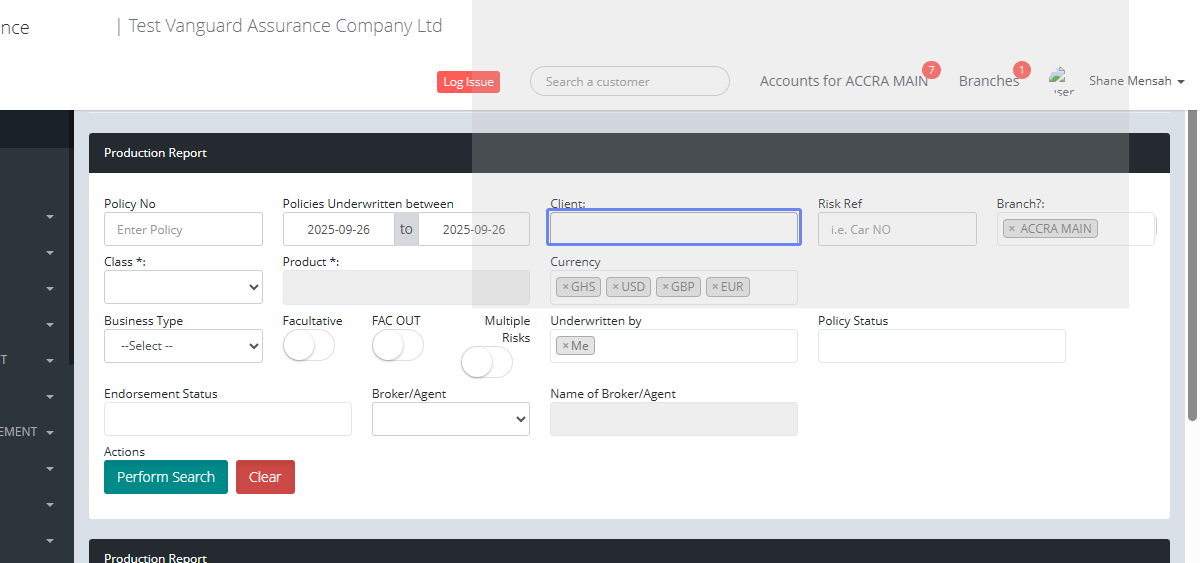1200x563 pixels.
Task: Click the user avatar image
Action: (1060, 80)
